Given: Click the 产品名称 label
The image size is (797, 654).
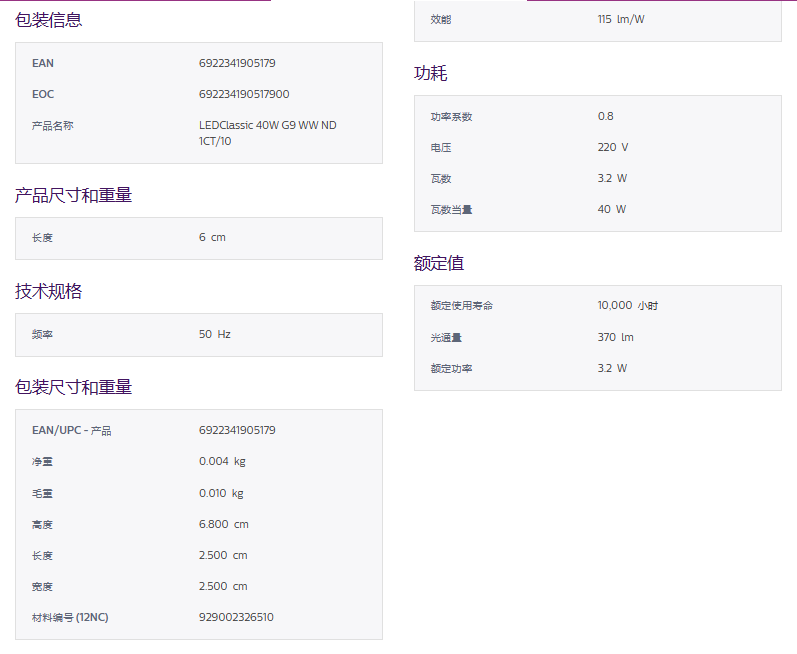Looking at the screenshot, I should [x=52, y=126].
